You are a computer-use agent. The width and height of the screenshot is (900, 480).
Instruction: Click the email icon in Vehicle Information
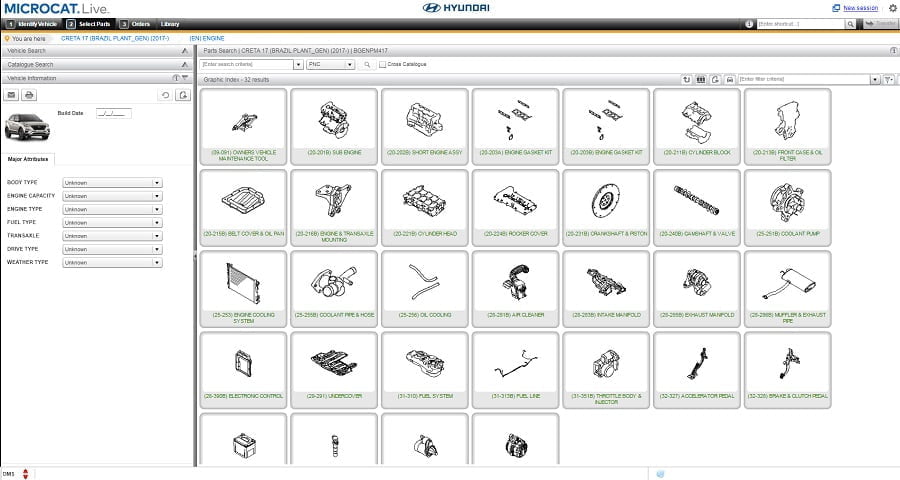pos(11,95)
